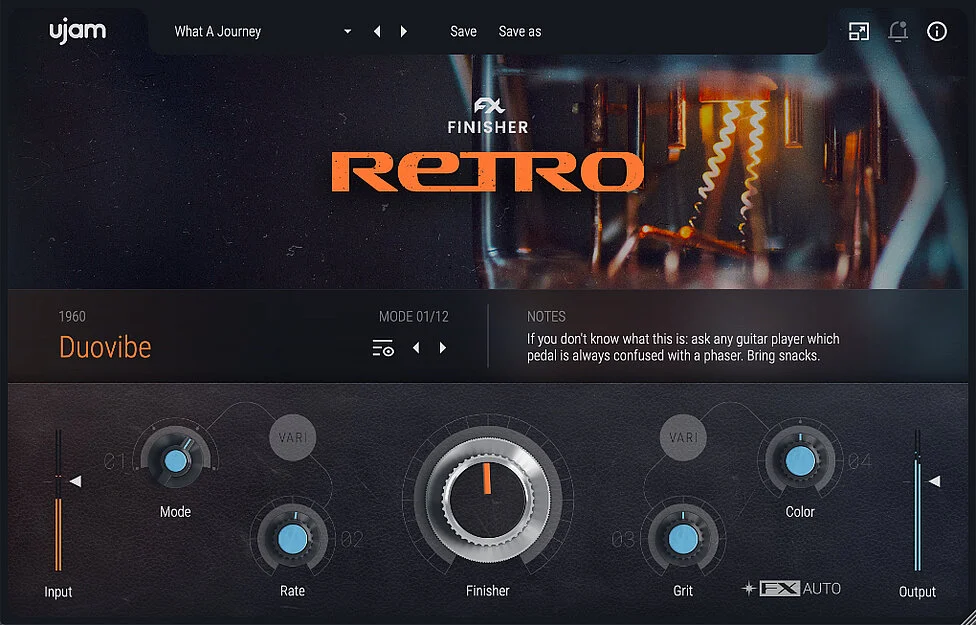Advance to next mode with right arrow
Viewport: 976px width, 625px height.
pos(442,347)
